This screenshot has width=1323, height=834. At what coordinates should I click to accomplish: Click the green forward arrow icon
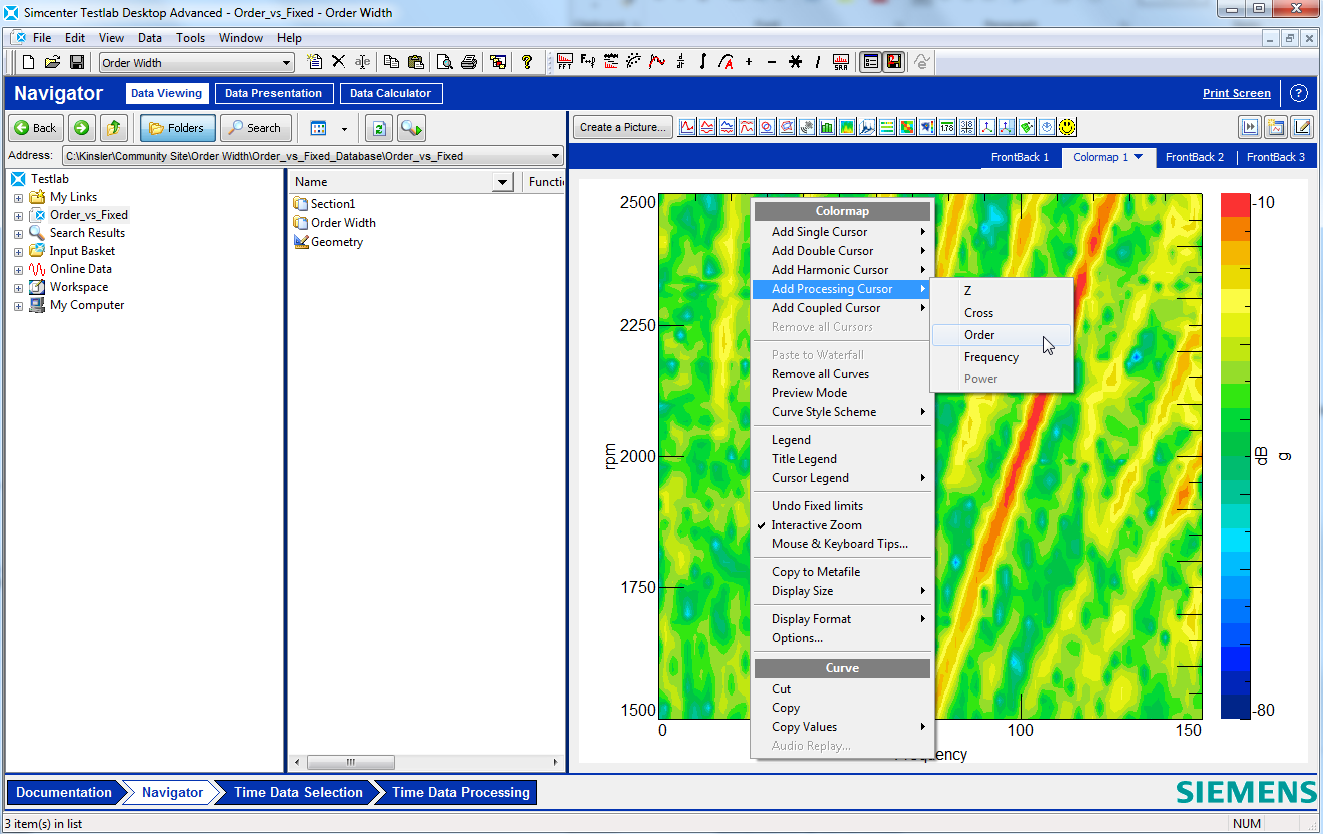click(x=82, y=128)
